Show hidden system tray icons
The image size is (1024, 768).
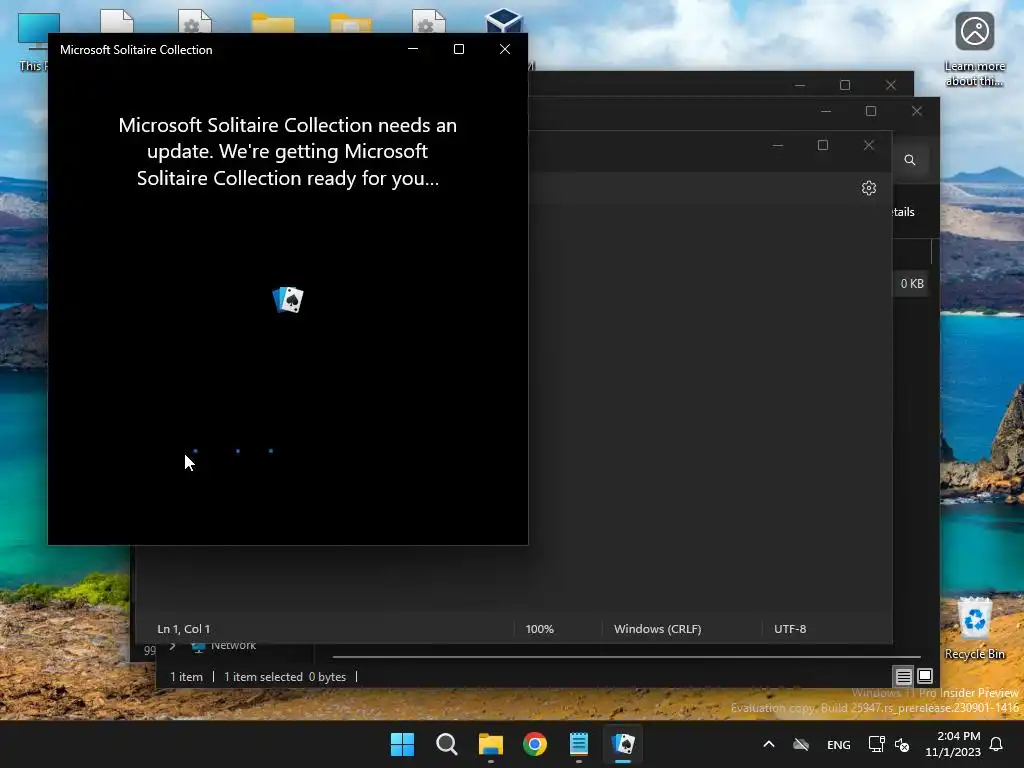(769, 744)
